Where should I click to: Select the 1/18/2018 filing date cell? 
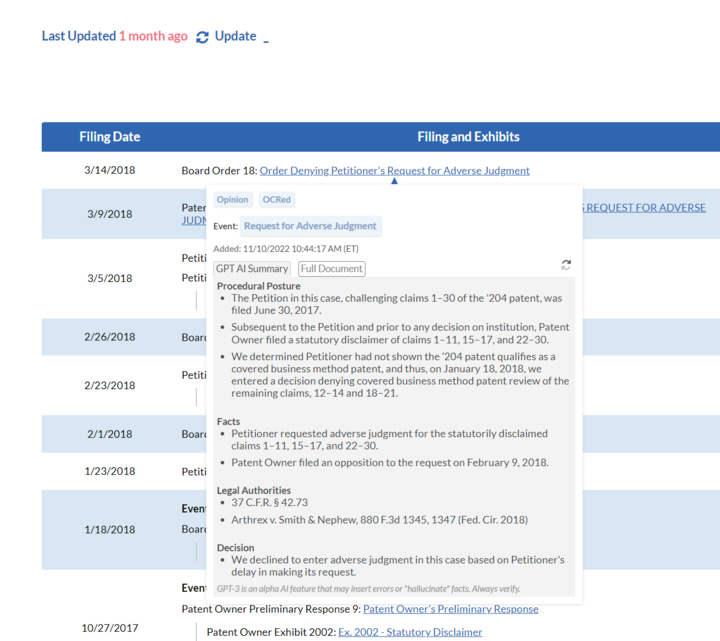point(110,529)
